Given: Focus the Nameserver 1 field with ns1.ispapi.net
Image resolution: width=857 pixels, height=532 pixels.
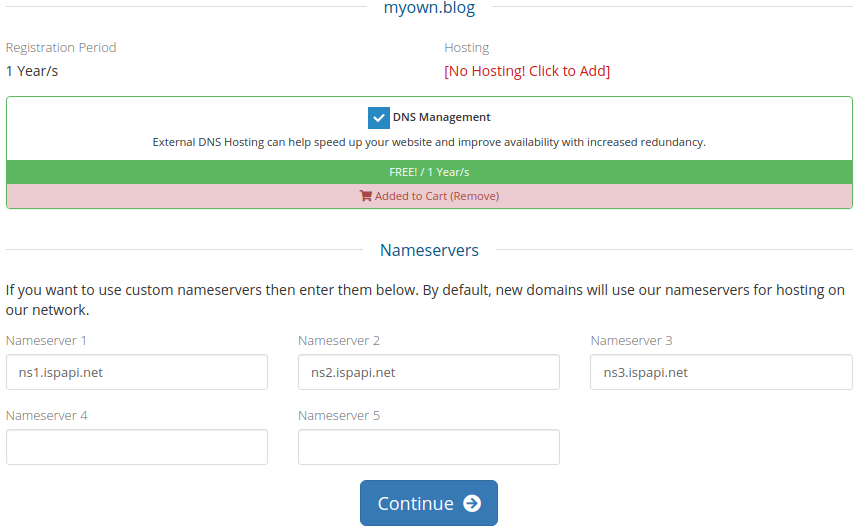Looking at the screenshot, I should click(137, 372).
